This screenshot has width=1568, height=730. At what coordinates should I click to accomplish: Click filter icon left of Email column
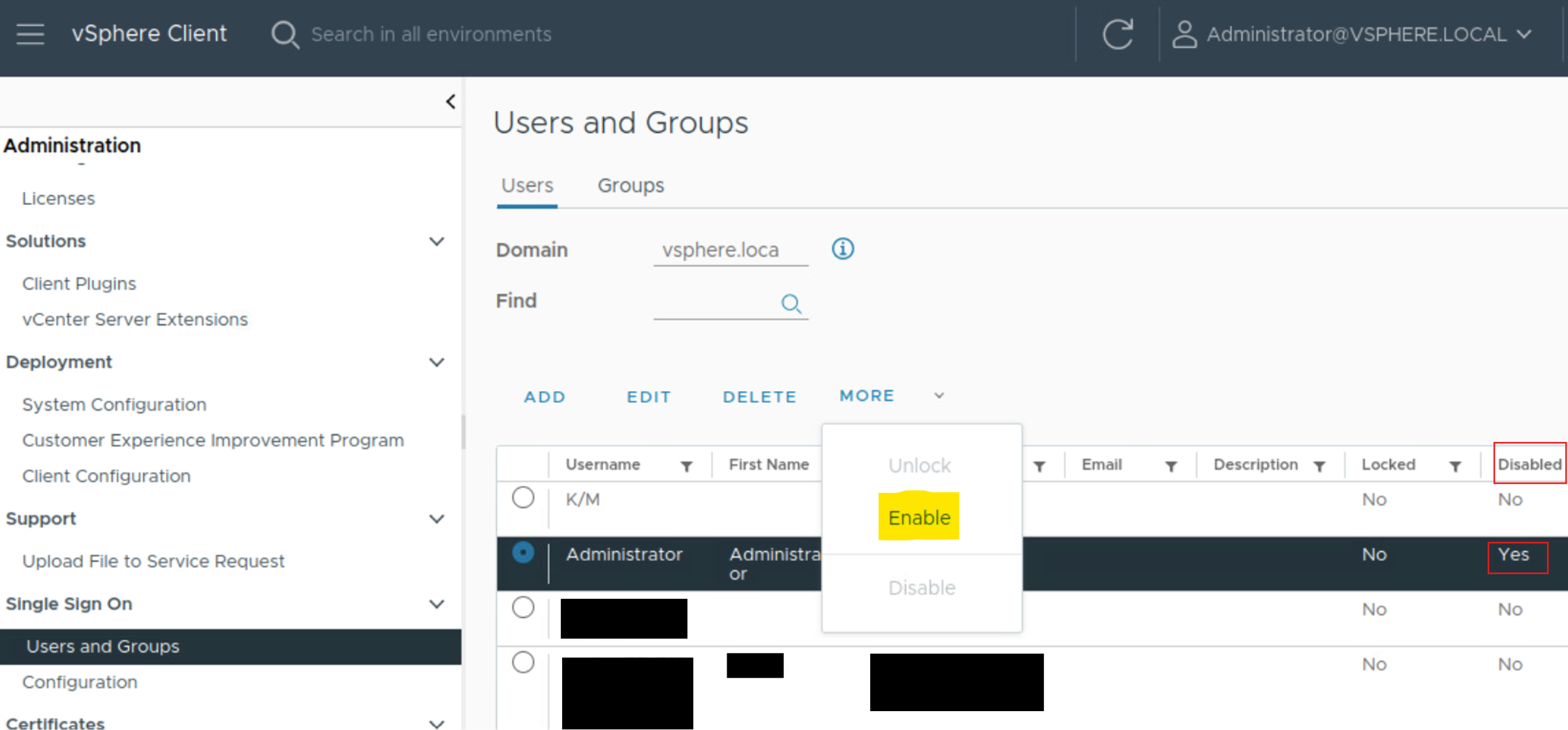1039,466
